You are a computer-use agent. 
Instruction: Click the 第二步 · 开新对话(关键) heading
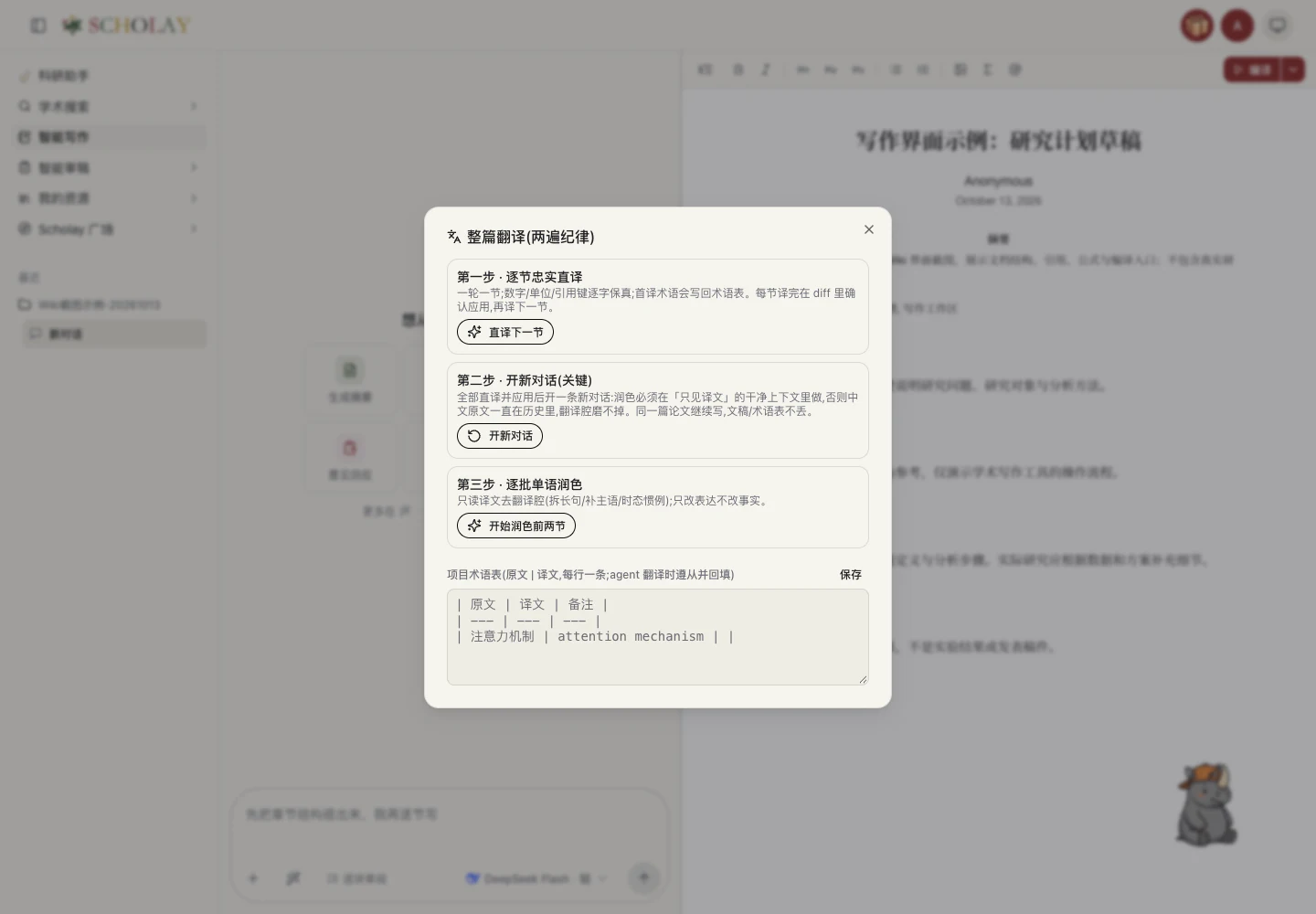pyautogui.click(x=525, y=380)
